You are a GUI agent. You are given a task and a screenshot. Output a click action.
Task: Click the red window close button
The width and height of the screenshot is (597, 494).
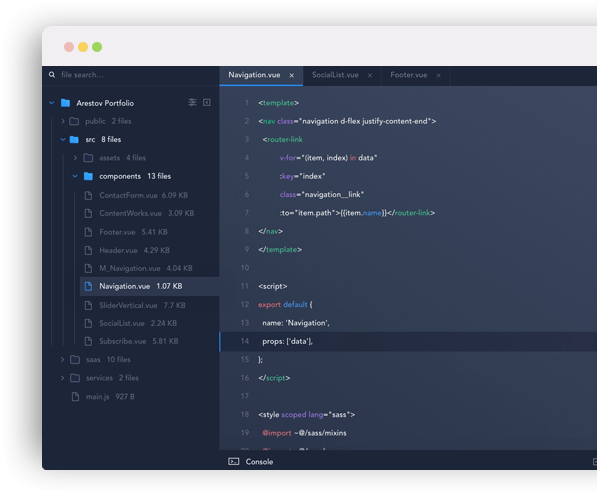tap(69, 47)
